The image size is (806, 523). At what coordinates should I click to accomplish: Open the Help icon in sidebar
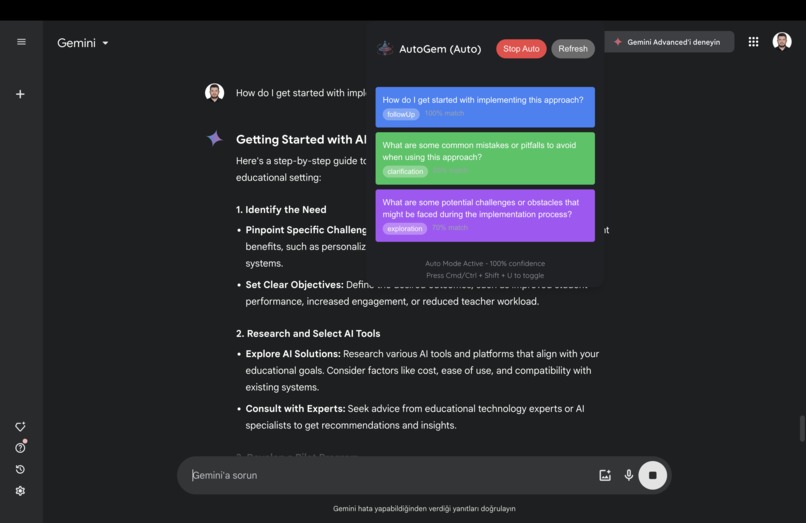(x=20, y=447)
